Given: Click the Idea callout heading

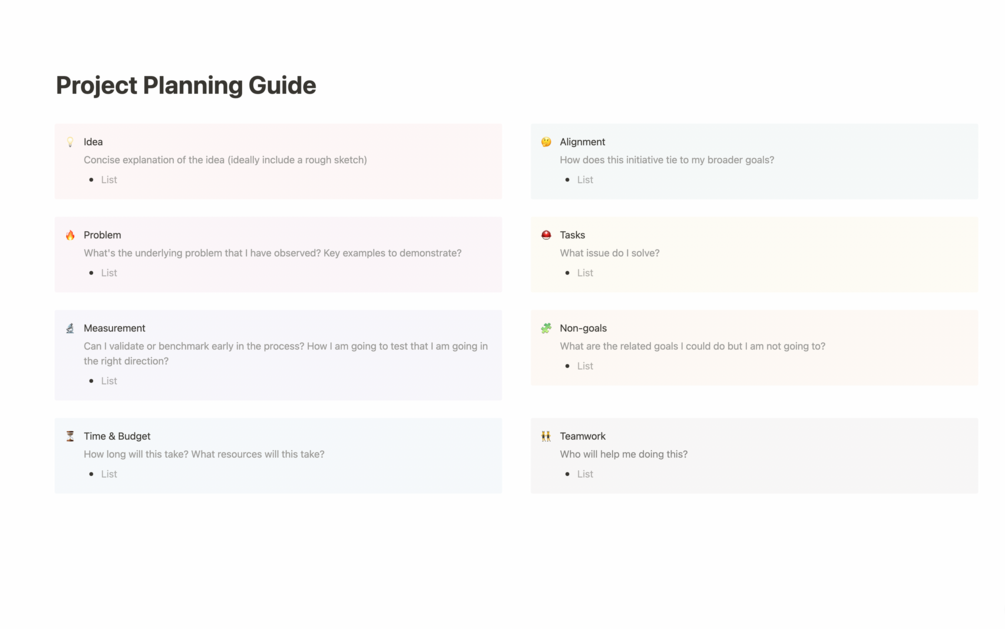Looking at the screenshot, I should (x=93, y=142).
